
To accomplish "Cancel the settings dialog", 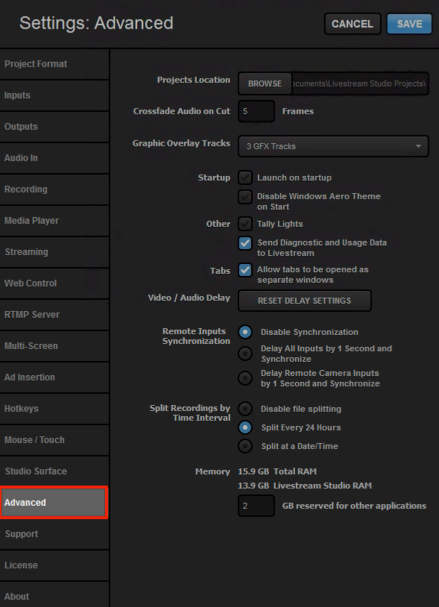I will pos(352,24).
